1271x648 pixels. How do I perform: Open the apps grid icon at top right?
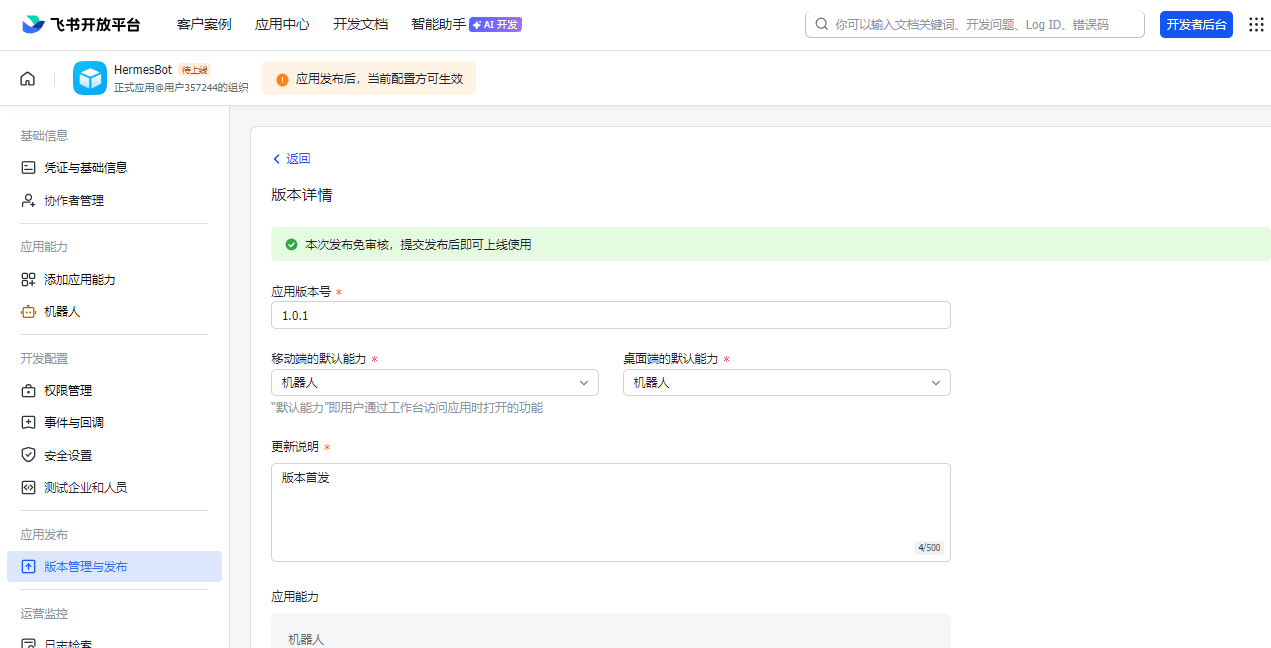[x=1256, y=25]
